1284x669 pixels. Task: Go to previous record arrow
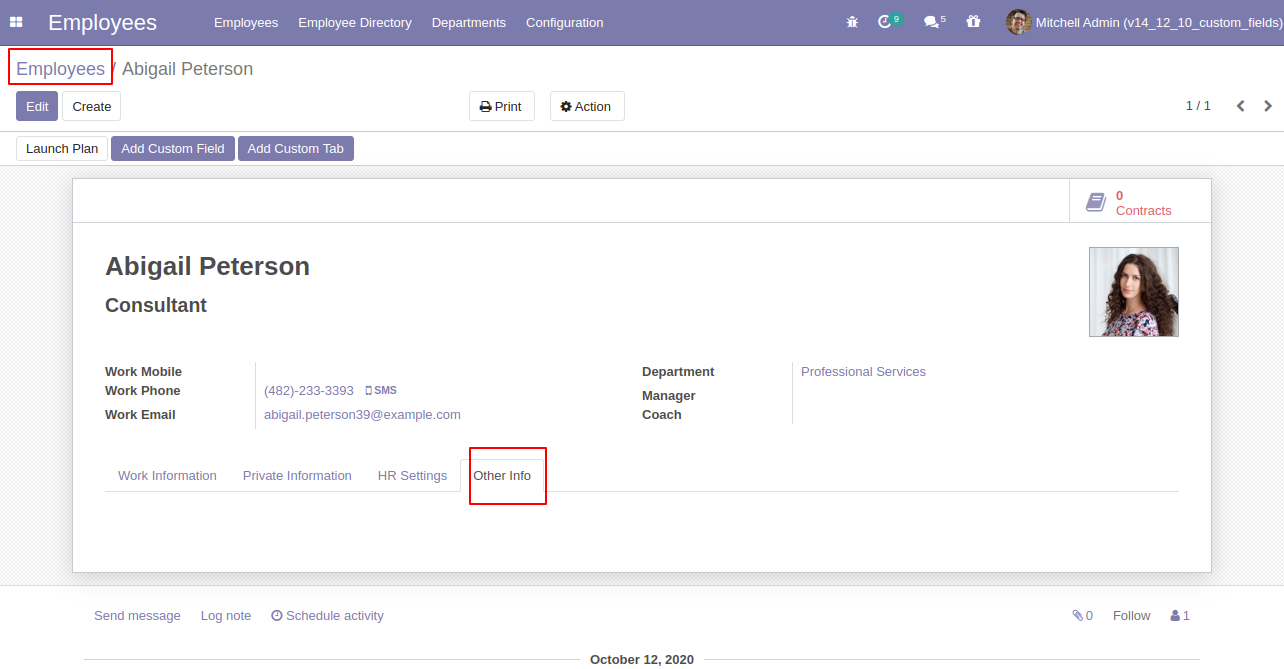pos(1240,106)
